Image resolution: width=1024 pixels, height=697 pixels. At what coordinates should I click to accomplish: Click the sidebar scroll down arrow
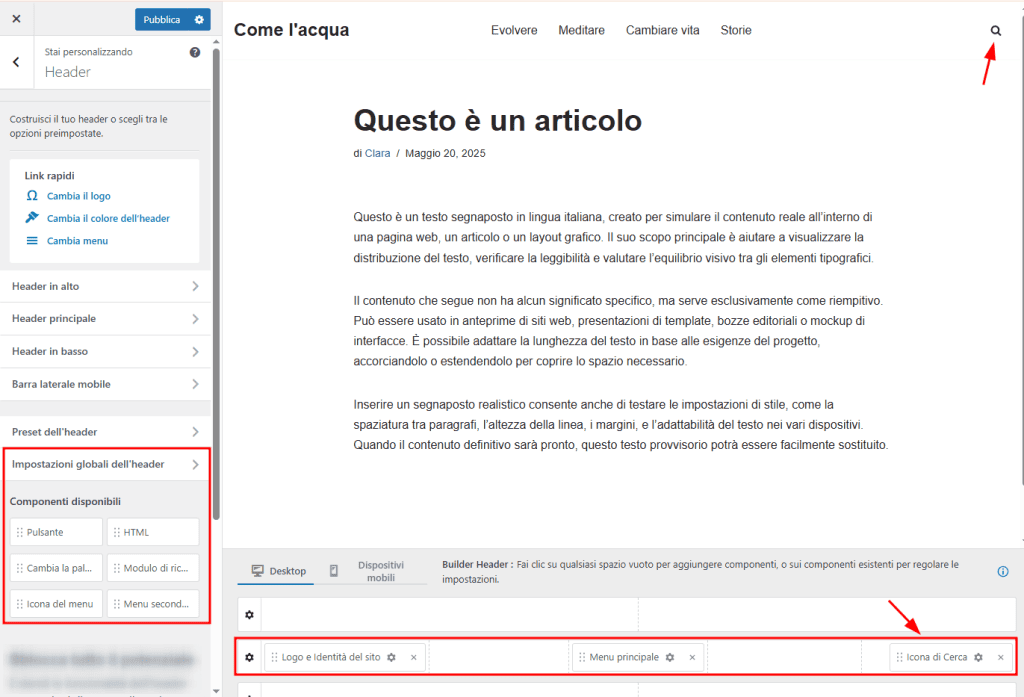[x=216, y=690]
